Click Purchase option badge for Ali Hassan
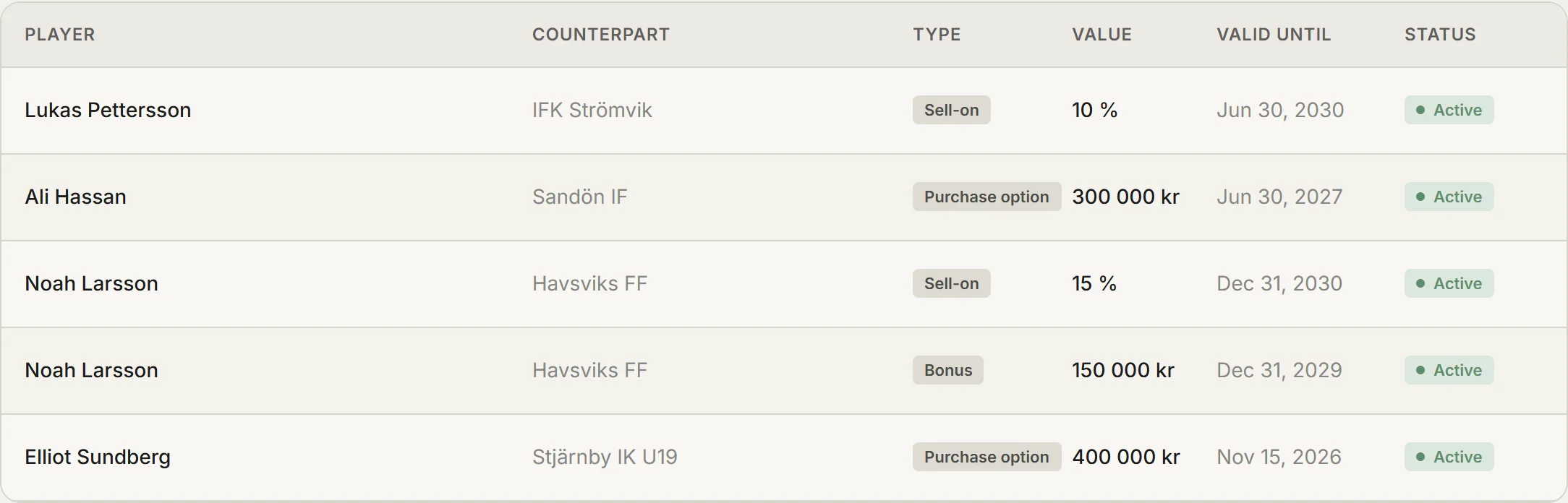The height and width of the screenshot is (503, 1568). pos(987,197)
